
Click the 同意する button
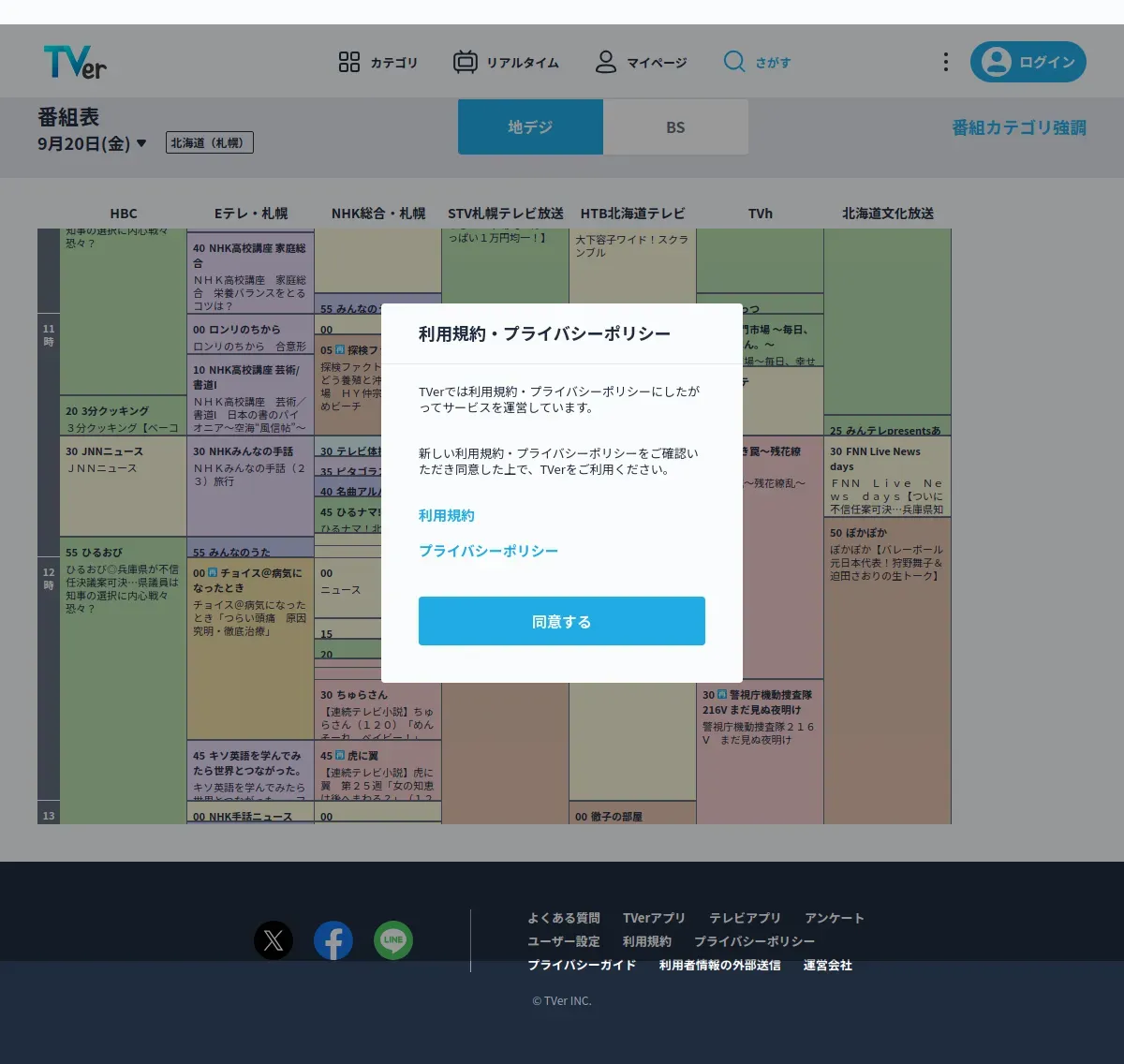point(562,621)
